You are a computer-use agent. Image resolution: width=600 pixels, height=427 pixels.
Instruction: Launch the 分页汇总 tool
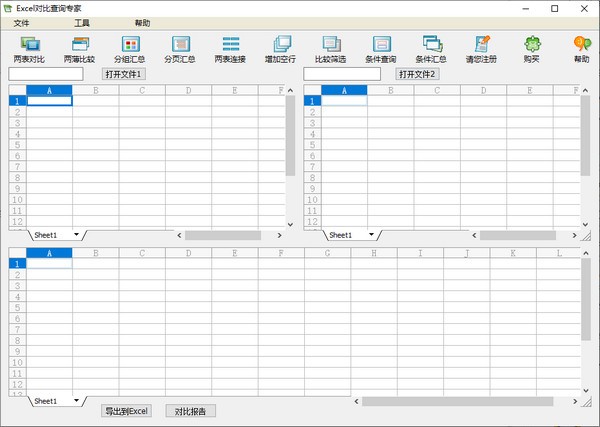pos(180,50)
